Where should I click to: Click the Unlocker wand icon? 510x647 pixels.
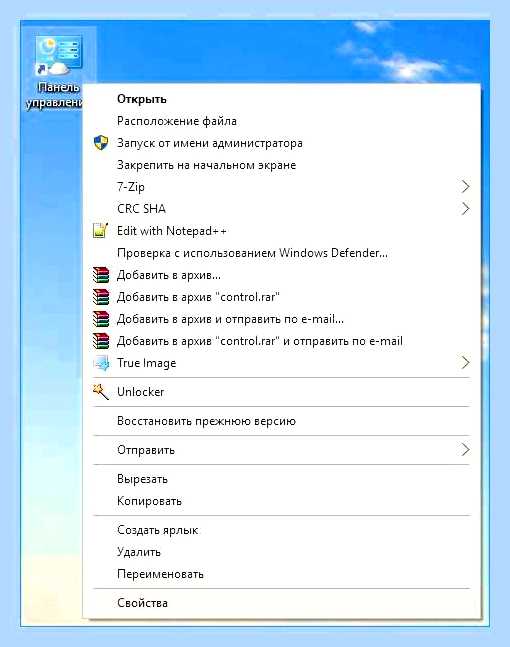101,392
